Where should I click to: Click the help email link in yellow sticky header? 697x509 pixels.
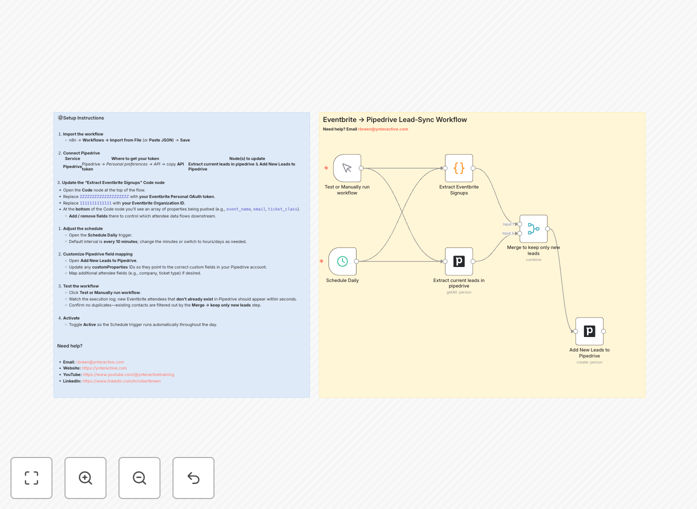pyautogui.click(x=383, y=129)
